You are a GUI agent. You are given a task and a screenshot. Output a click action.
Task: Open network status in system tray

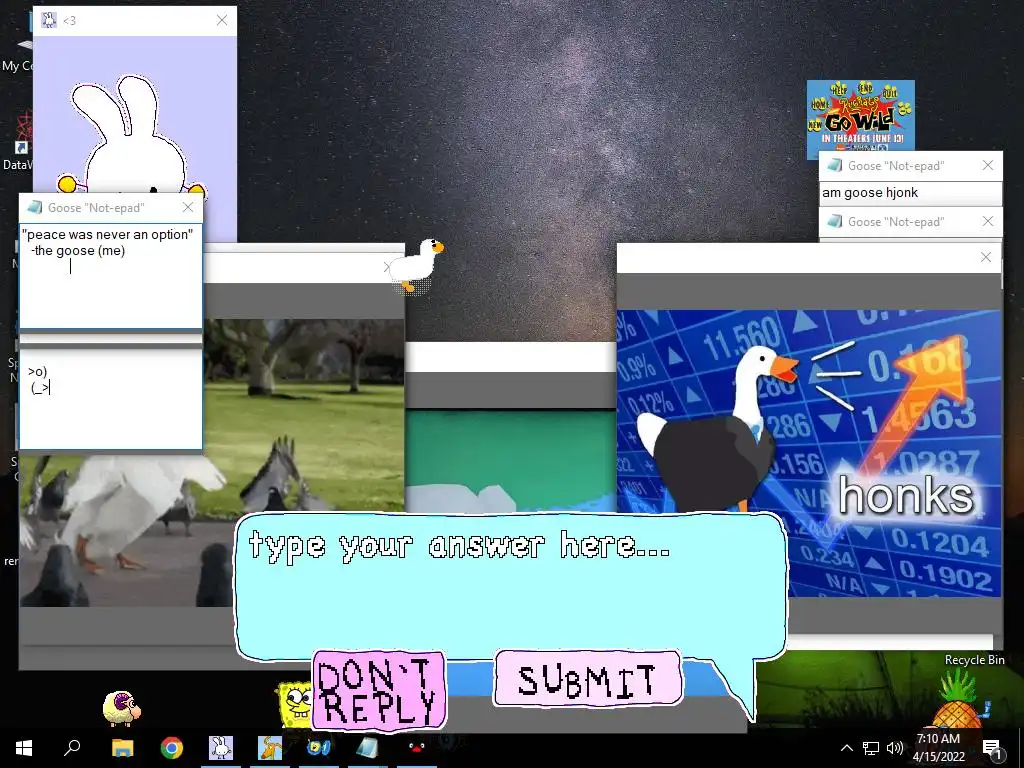(871, 748)
